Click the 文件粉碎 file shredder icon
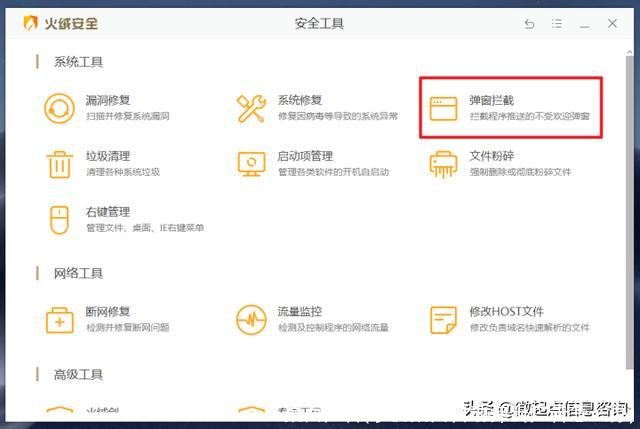This screenshot has width=640, height=429. (x=443, y=163)
